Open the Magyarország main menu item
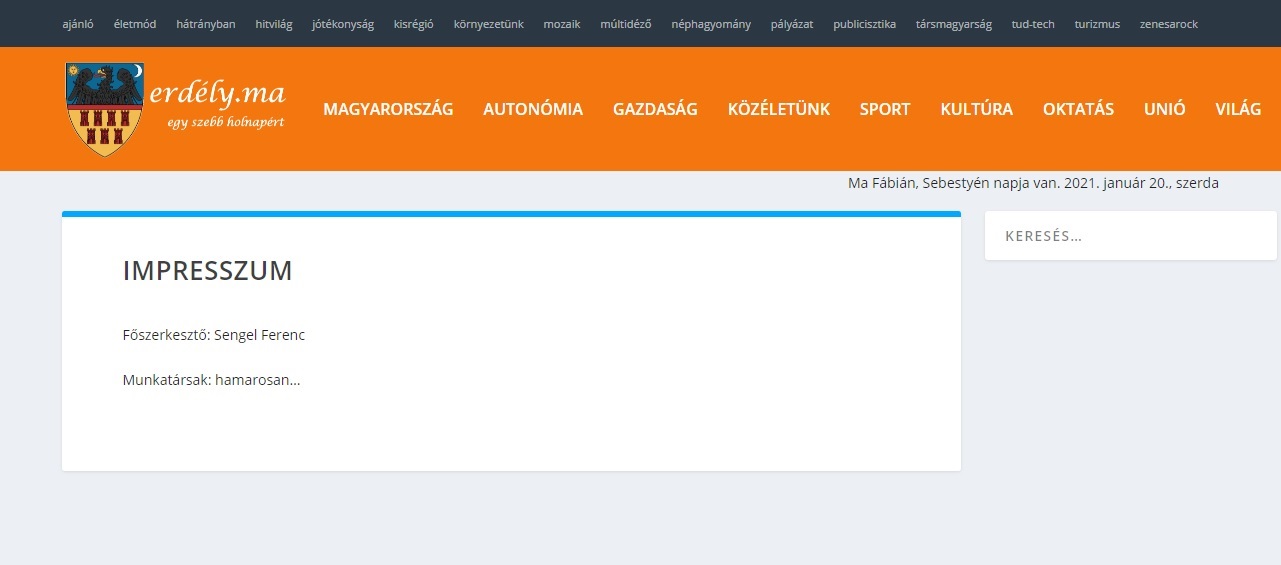The height and width of the screenshot is (565, 1281). coord(388,110)
